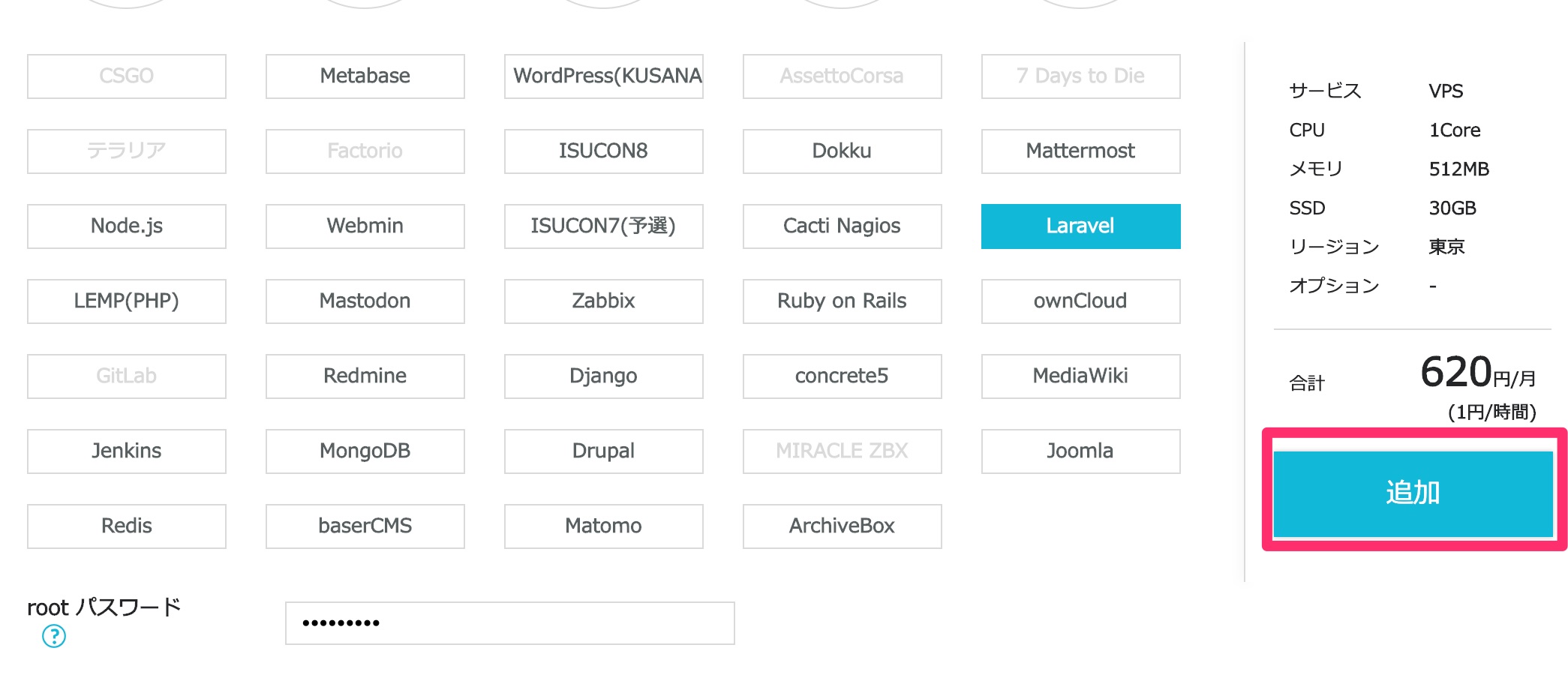Choose the Metabase application template
The image size is (1568, 687).
click(x=365, y=76)
